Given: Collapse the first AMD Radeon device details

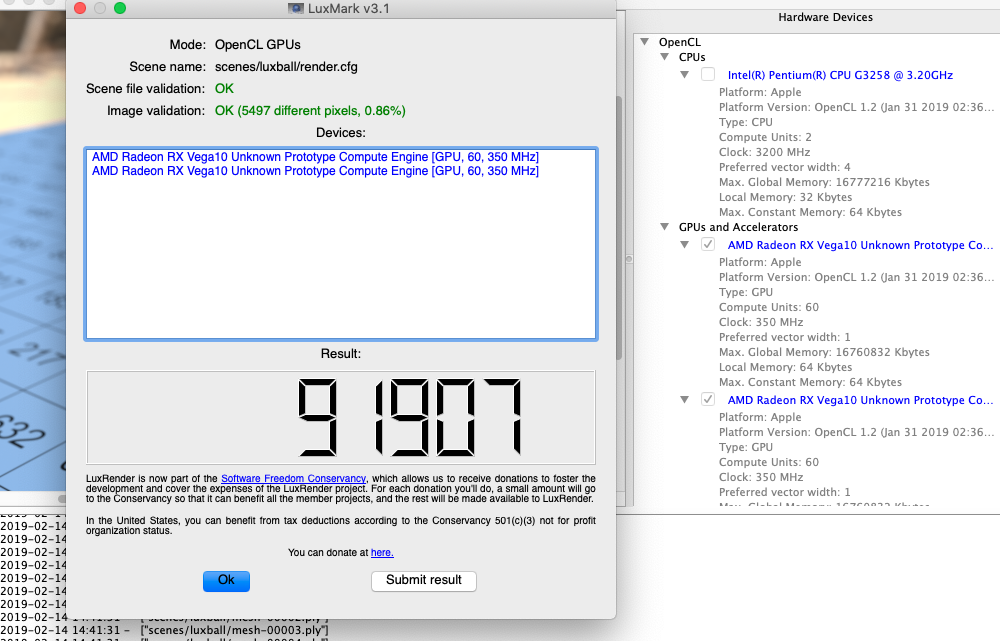Looking at the screenshot, I should pyautogui.click(x=684, y=245).
